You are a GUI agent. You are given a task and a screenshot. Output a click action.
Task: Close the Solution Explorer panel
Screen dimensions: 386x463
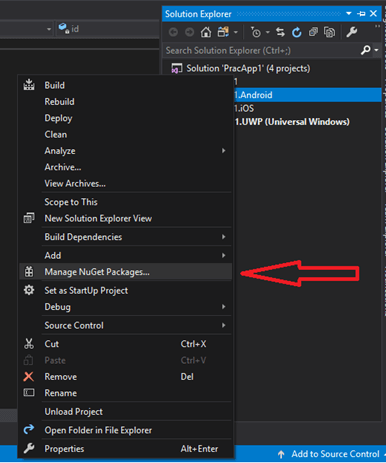[373, 14]
